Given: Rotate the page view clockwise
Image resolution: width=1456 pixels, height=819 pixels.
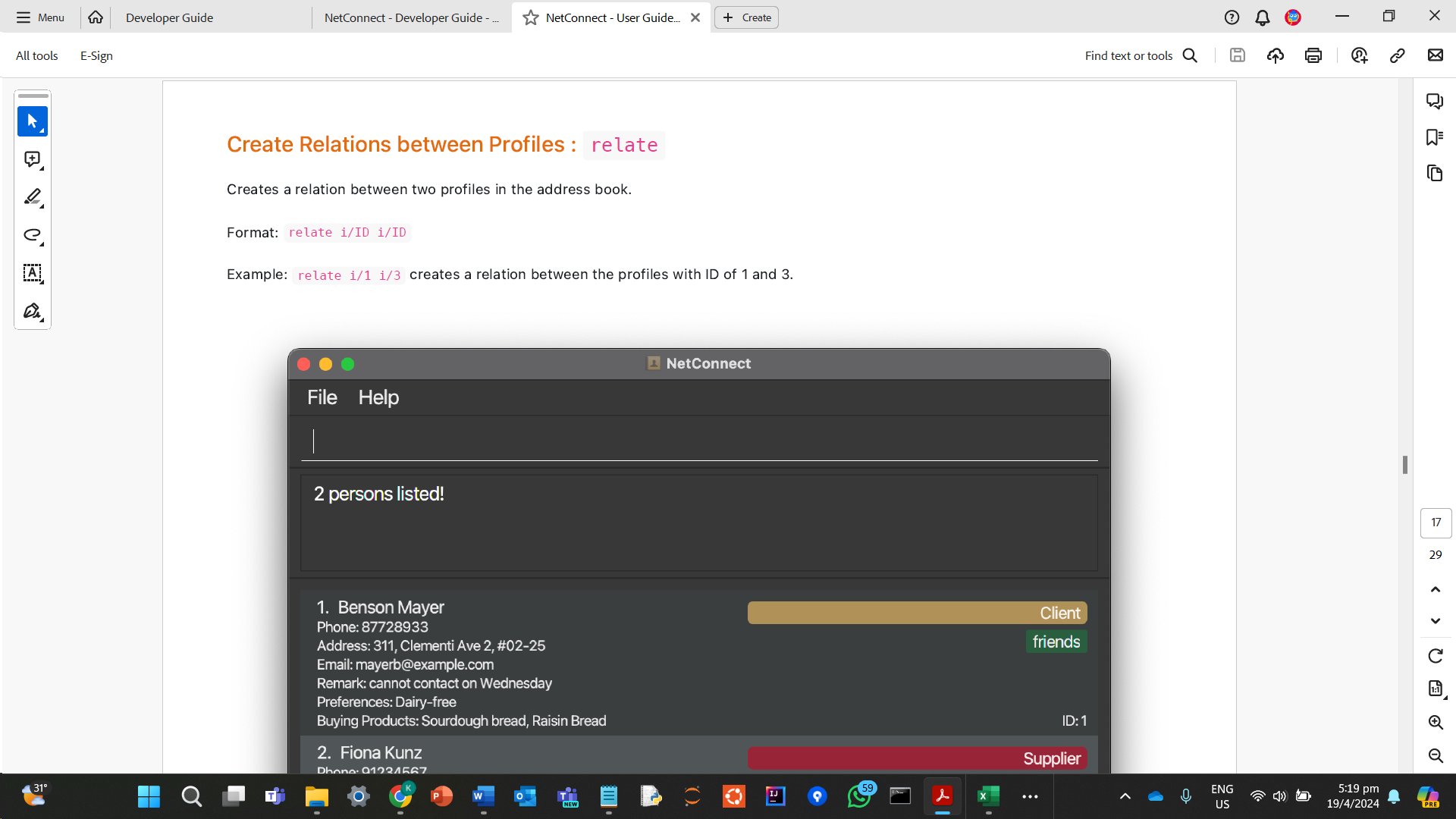Looking at the screenshot, I should 1435,656.
